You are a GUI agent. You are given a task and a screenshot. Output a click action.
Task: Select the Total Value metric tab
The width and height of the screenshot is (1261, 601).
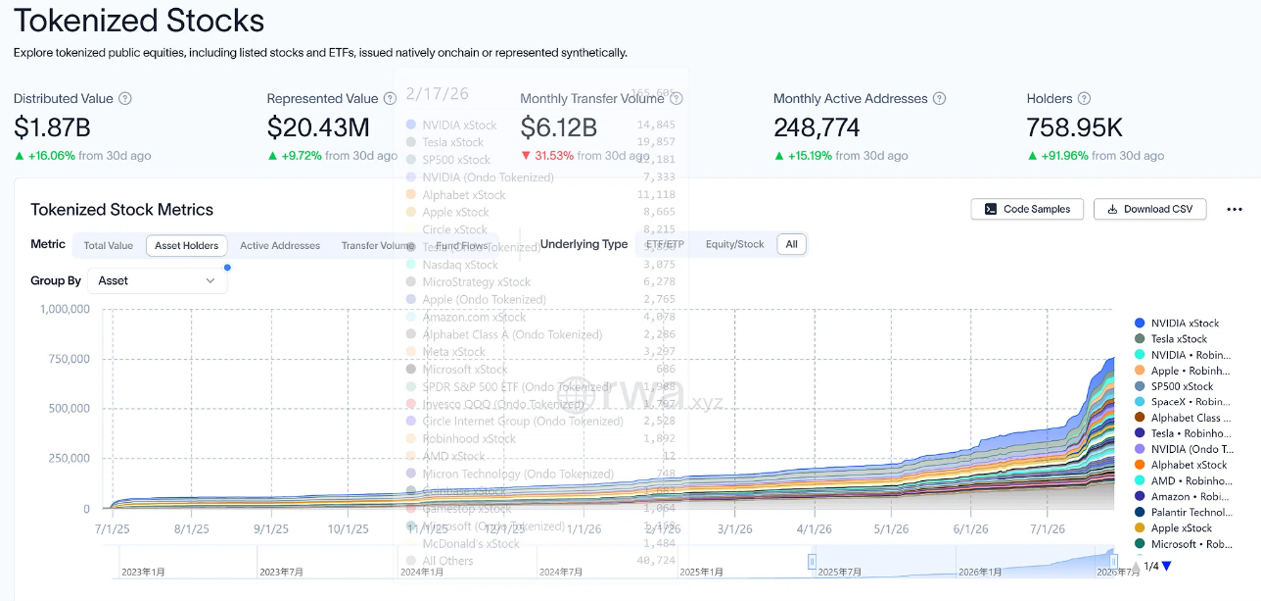point(108,245)
